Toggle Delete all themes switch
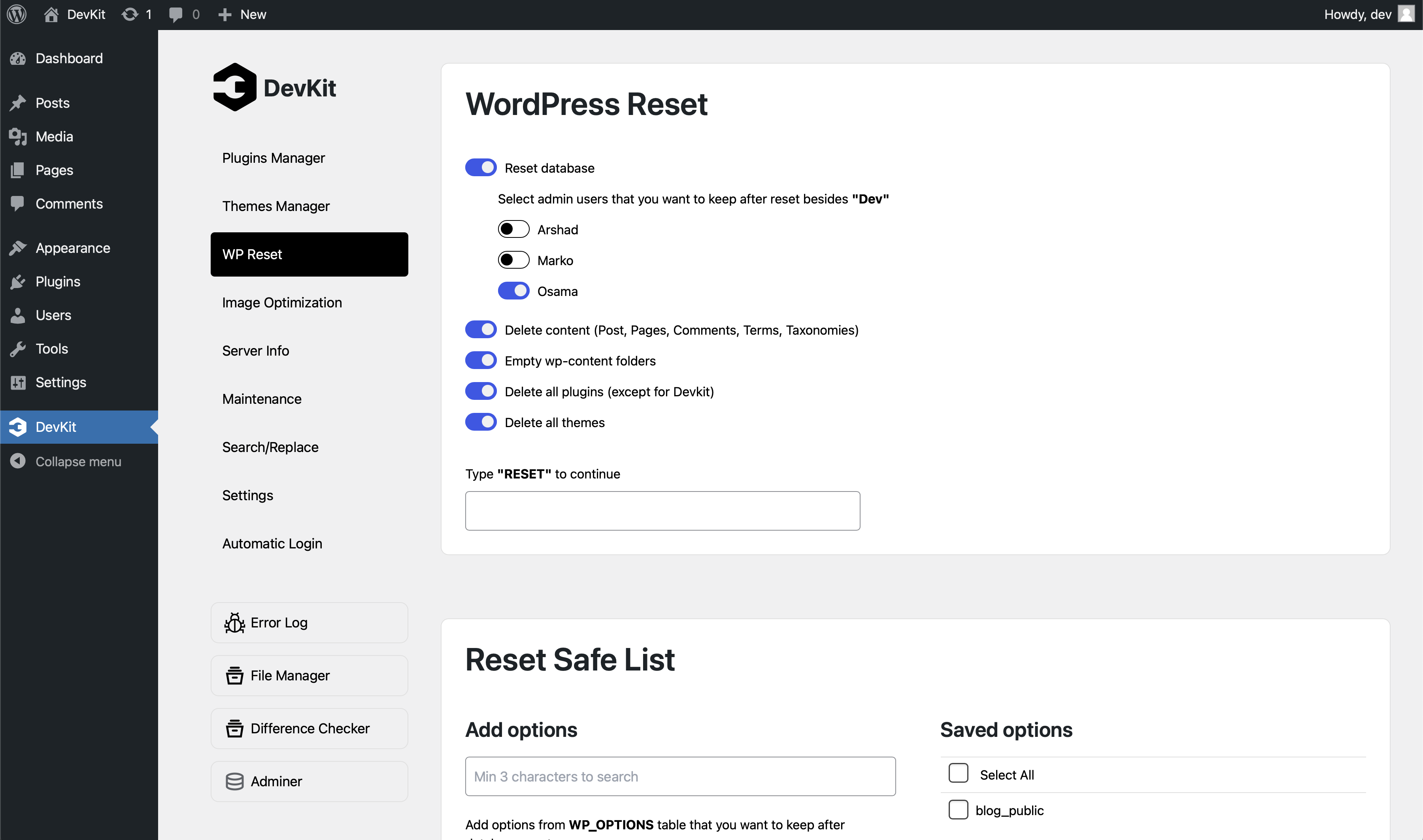The image size is (1423, 840). click(481, 422)
